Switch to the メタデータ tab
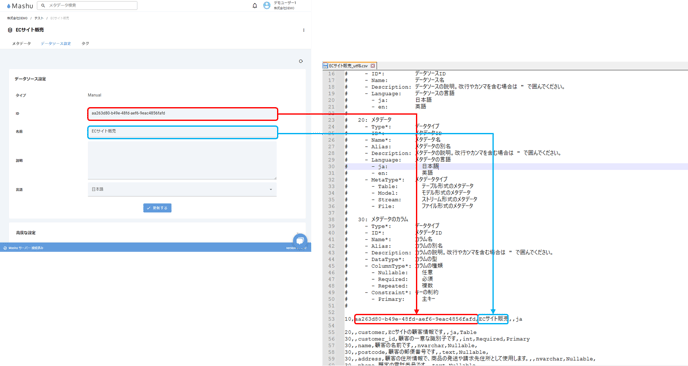Viewport: 688px width, 366px height. 22,44
